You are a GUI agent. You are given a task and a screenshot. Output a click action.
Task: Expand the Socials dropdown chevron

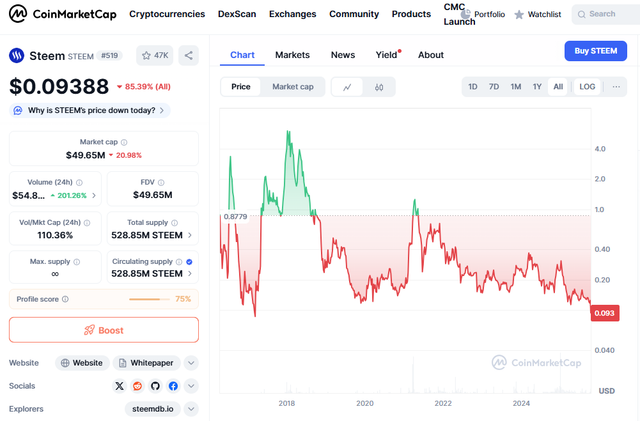tap(191, 385)
